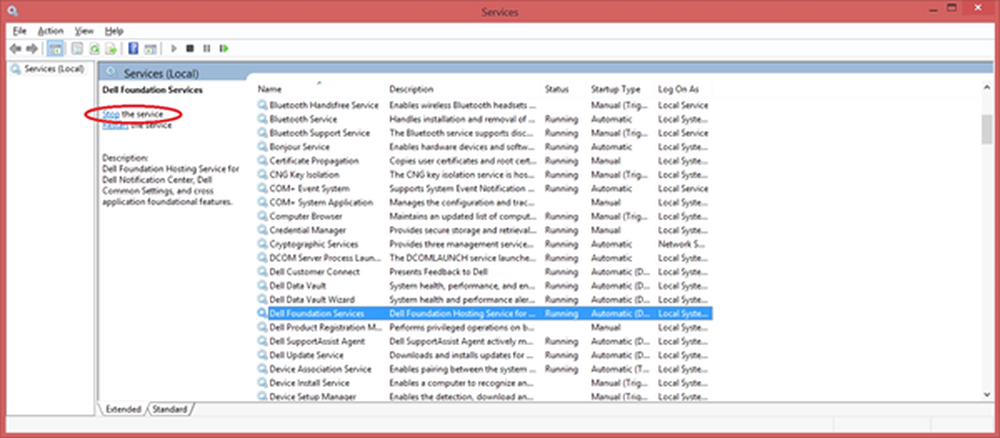Image resolution: width=1000 pixels, height=438 pixels.
Task: Click the Services window system icon in title bar
Action: pyautogui.click(x=13, y=11)
